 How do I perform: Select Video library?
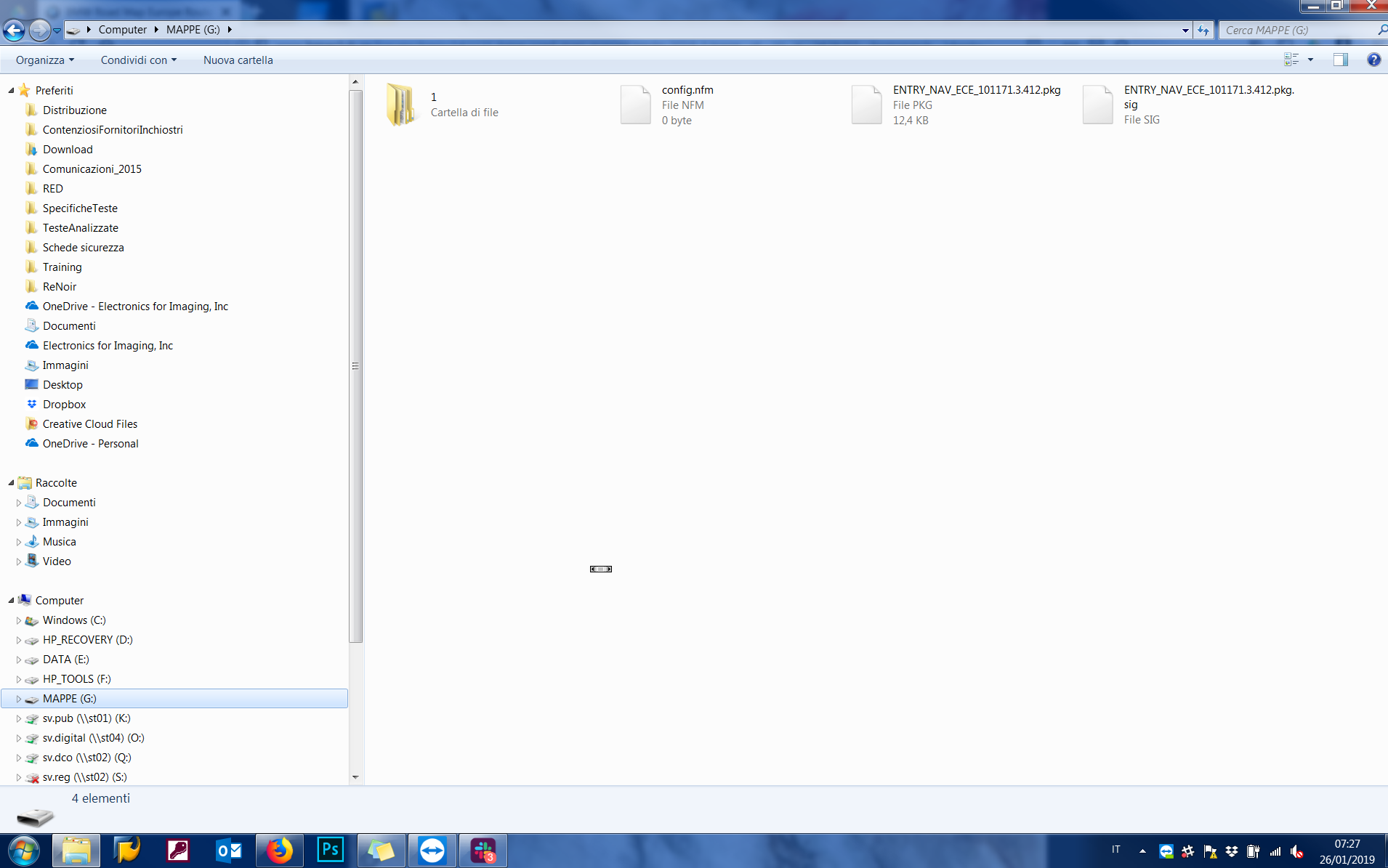tap(57, 561)
